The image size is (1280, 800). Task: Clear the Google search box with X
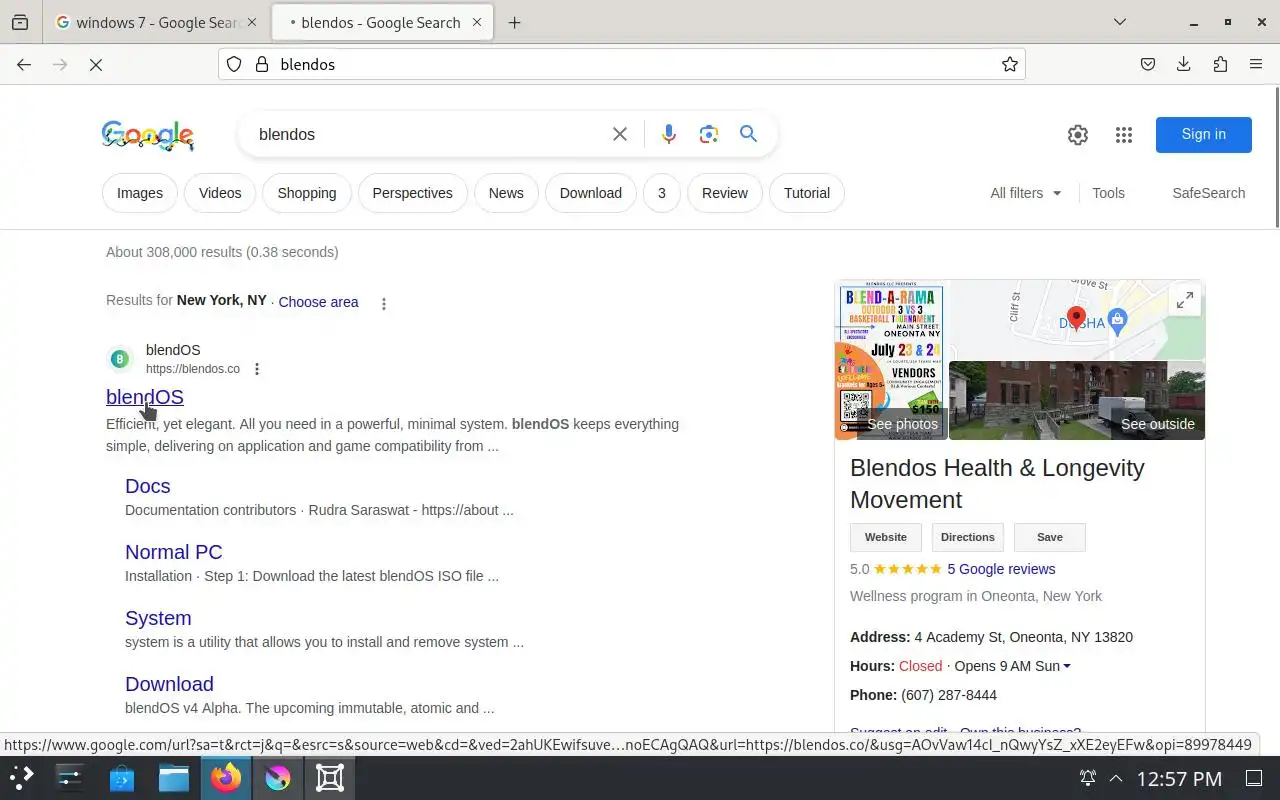[x=620, y=134]
